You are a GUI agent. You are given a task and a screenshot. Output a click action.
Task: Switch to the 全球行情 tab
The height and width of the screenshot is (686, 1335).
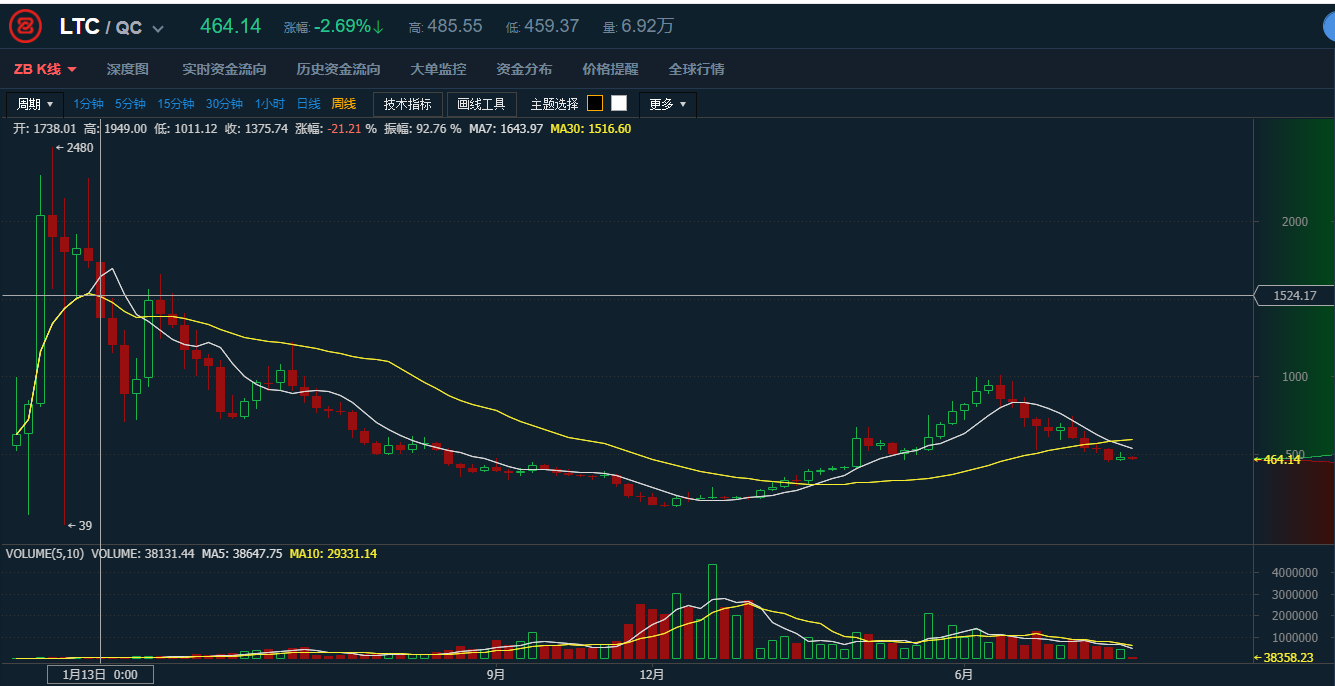696,69
